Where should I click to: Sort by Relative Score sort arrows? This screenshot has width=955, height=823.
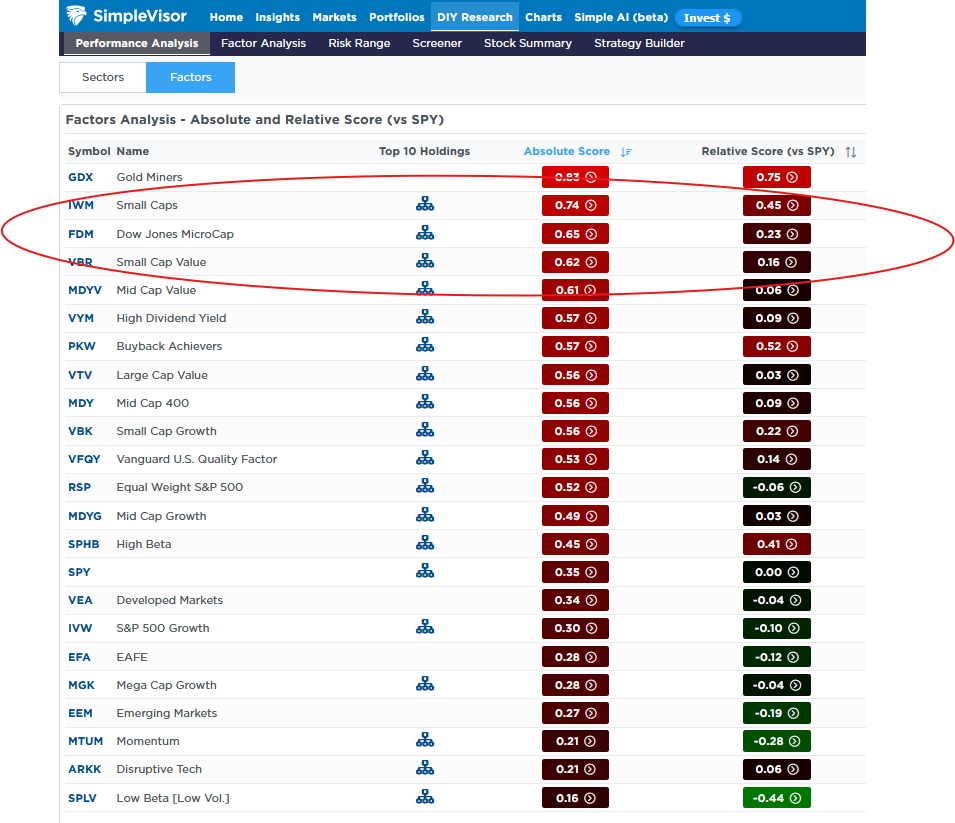(850, 152)
